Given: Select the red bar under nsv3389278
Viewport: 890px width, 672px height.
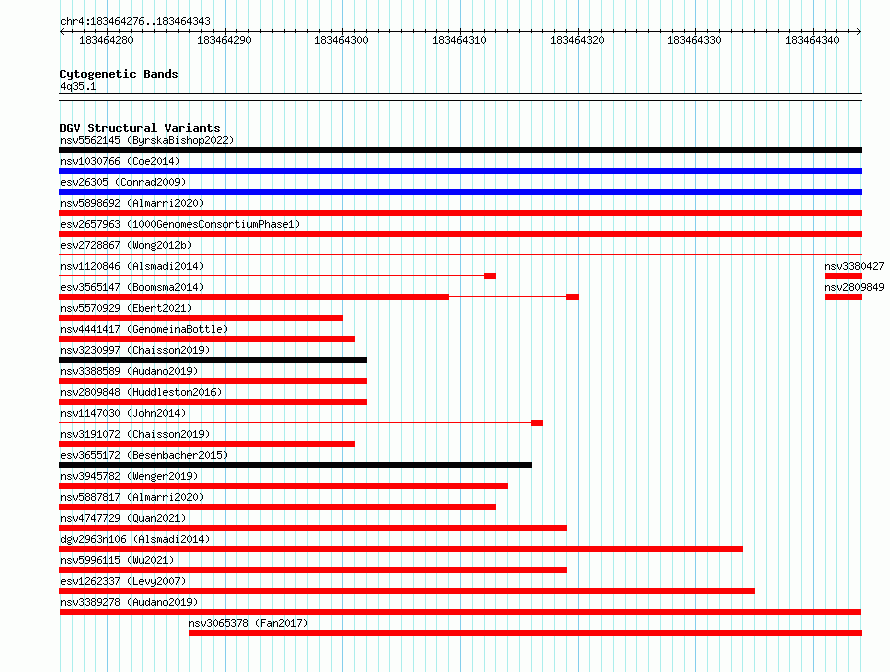Looking at the screenshot, I should (460, 612).
